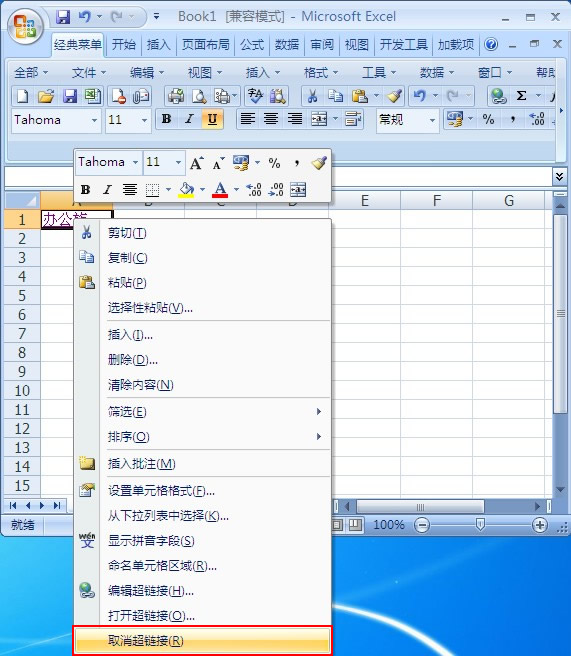Viewport: 571px width, 656px height.
Task: Open the 常规 number format dropdown
Action: click(433, 120)
